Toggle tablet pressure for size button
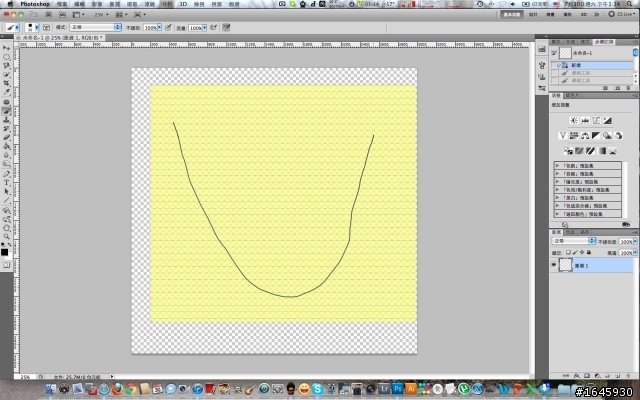Screen dimensions: 640x400 coord(226,27)
